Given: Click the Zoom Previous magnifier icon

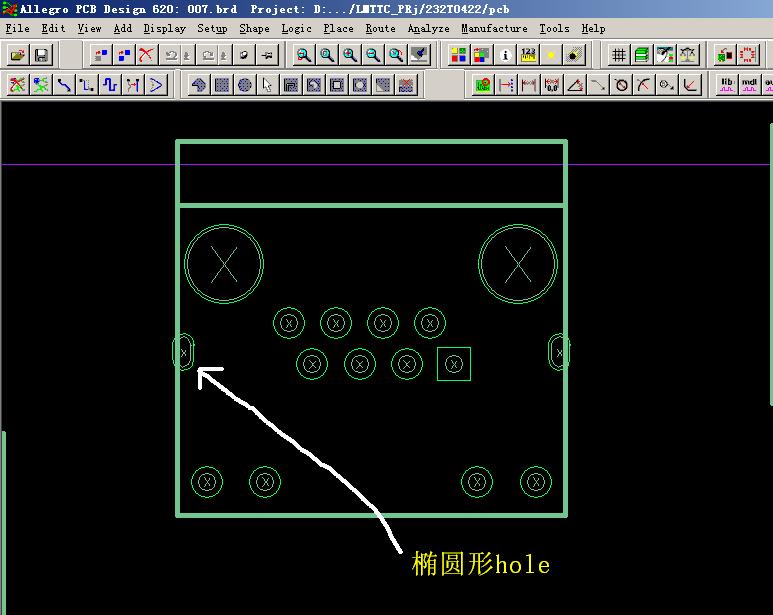Looking at the screenshot, I should 396,55.
